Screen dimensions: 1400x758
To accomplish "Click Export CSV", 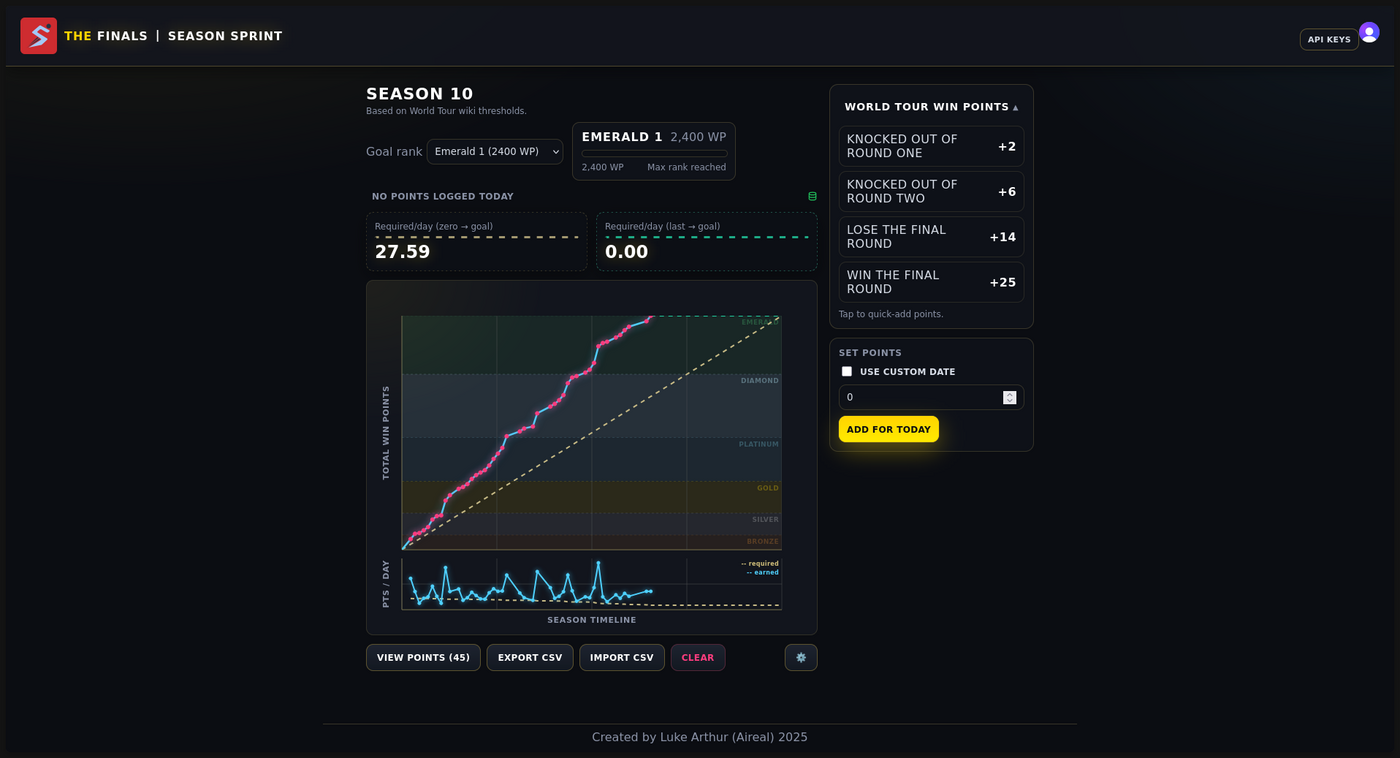I will pos(530,657).
